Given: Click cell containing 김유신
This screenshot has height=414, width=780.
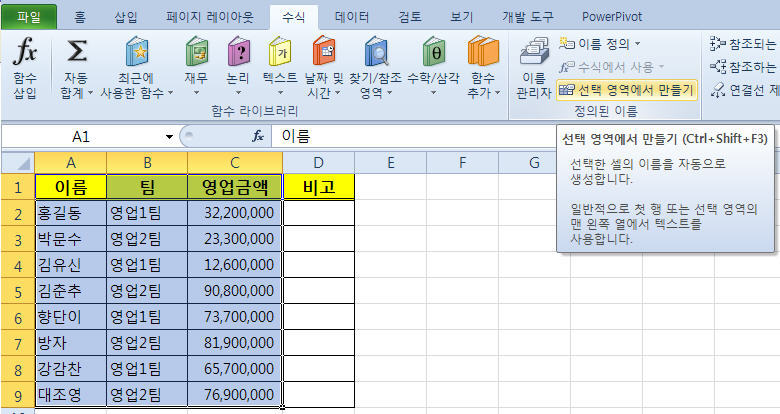Looking at the screenshot, I should coord(71,265).
